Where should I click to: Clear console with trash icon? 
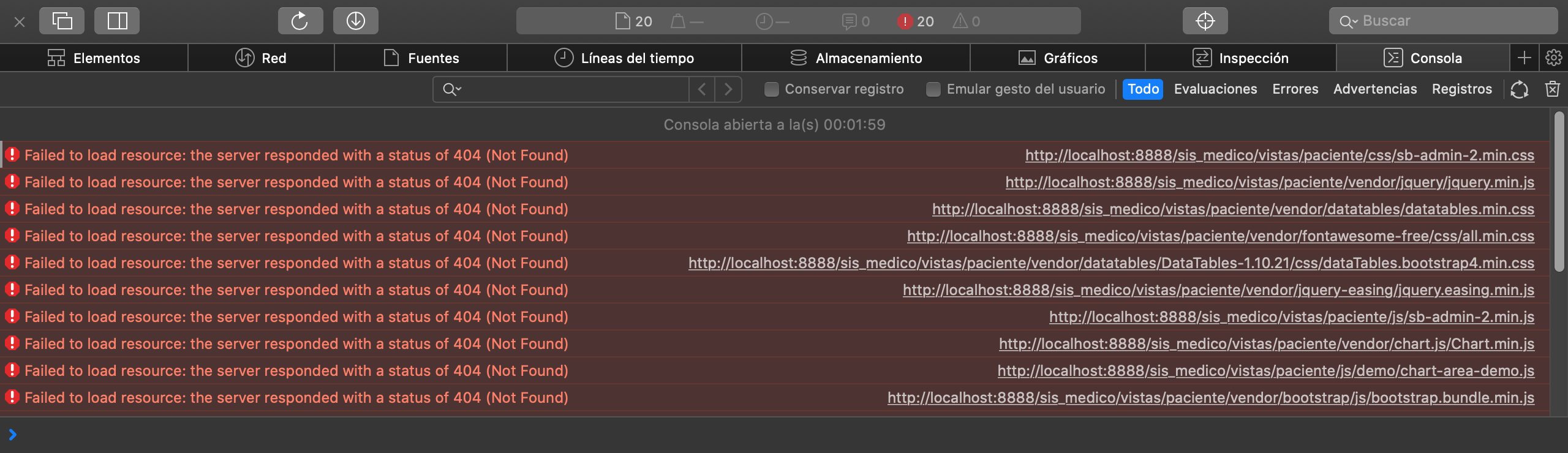point(1552,89)
